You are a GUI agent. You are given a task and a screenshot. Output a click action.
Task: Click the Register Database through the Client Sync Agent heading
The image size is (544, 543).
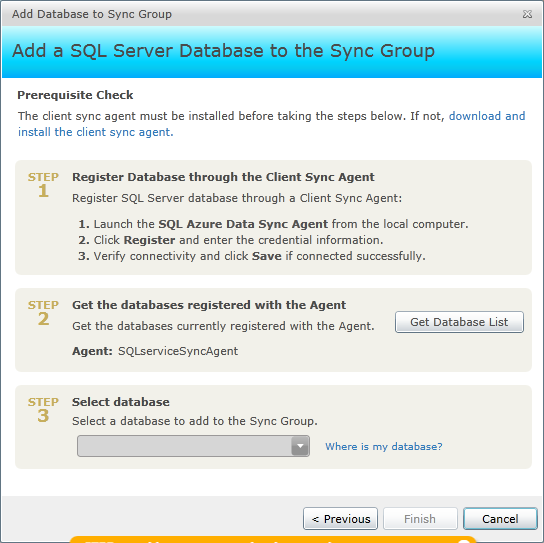(x=223, y=177)
